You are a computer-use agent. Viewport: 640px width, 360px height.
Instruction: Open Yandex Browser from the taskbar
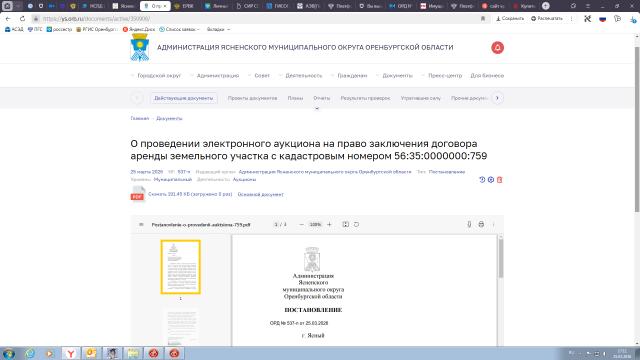[x=71, y=353]
